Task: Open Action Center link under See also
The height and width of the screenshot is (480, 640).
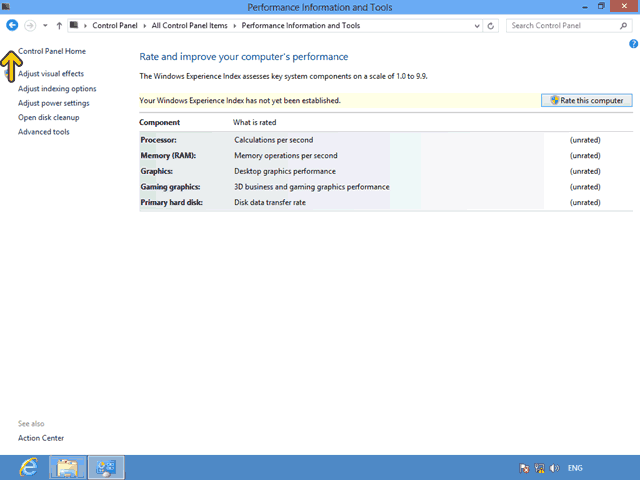Action: click(x=41, y=438)
